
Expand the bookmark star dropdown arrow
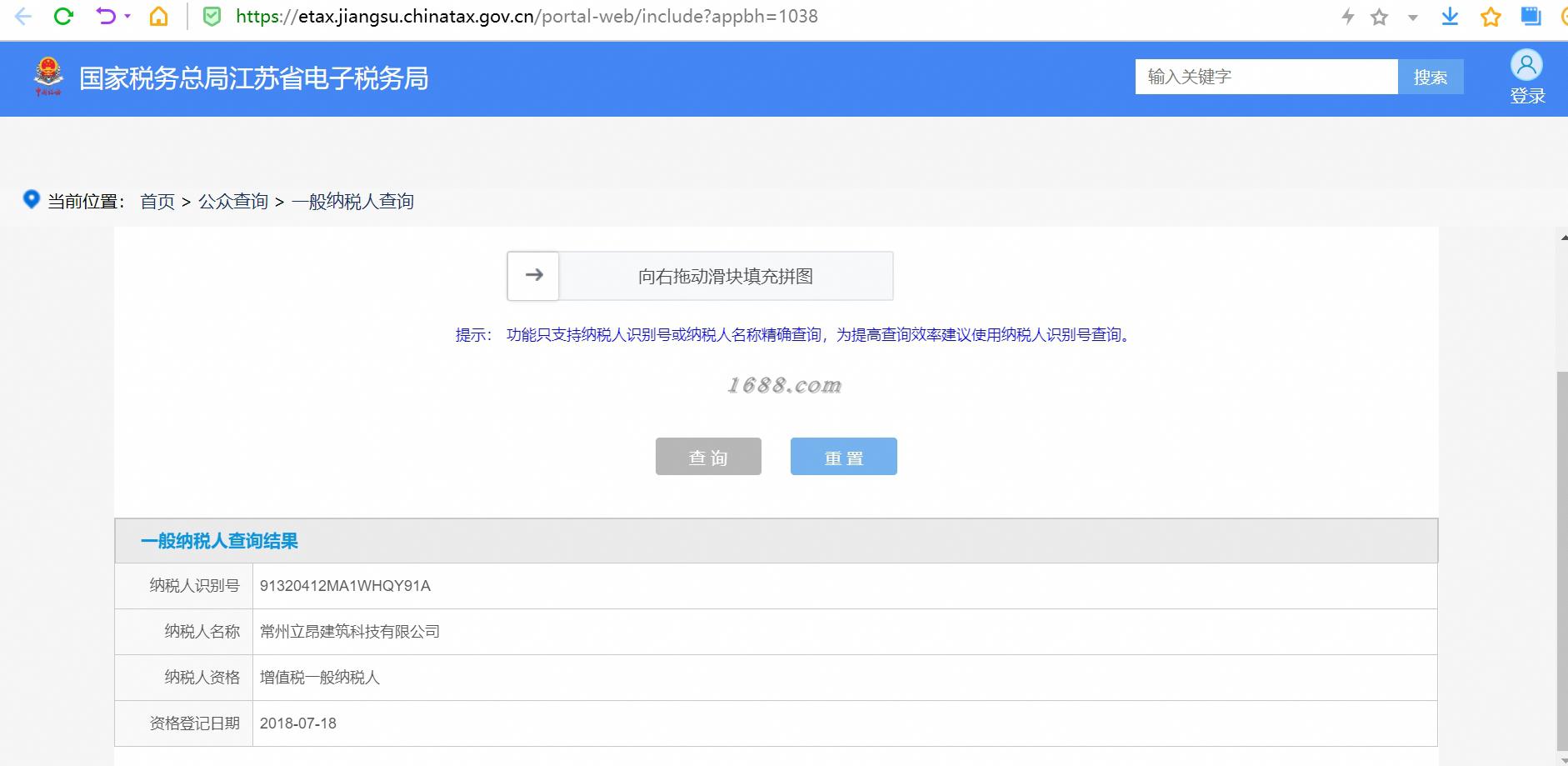tap(1413, 18)
